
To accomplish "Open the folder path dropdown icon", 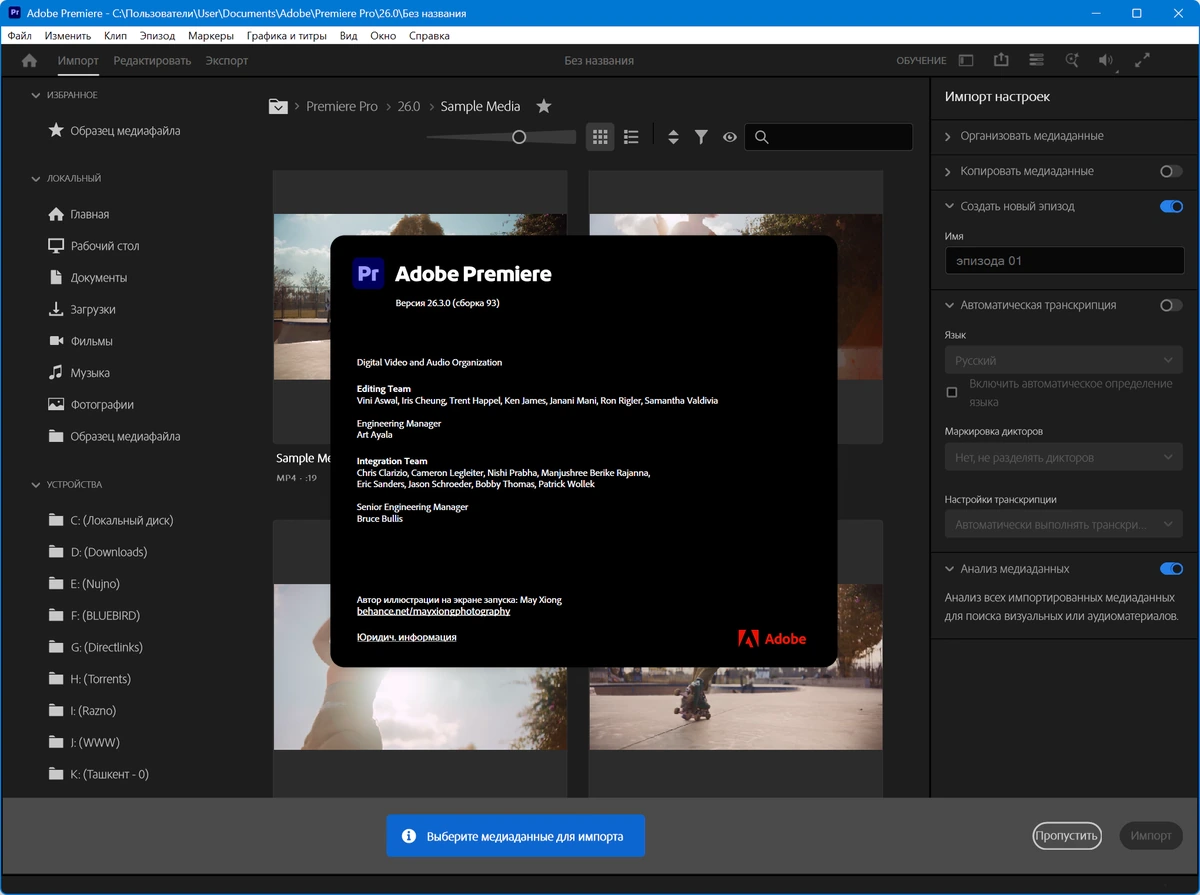I will 278,106.
